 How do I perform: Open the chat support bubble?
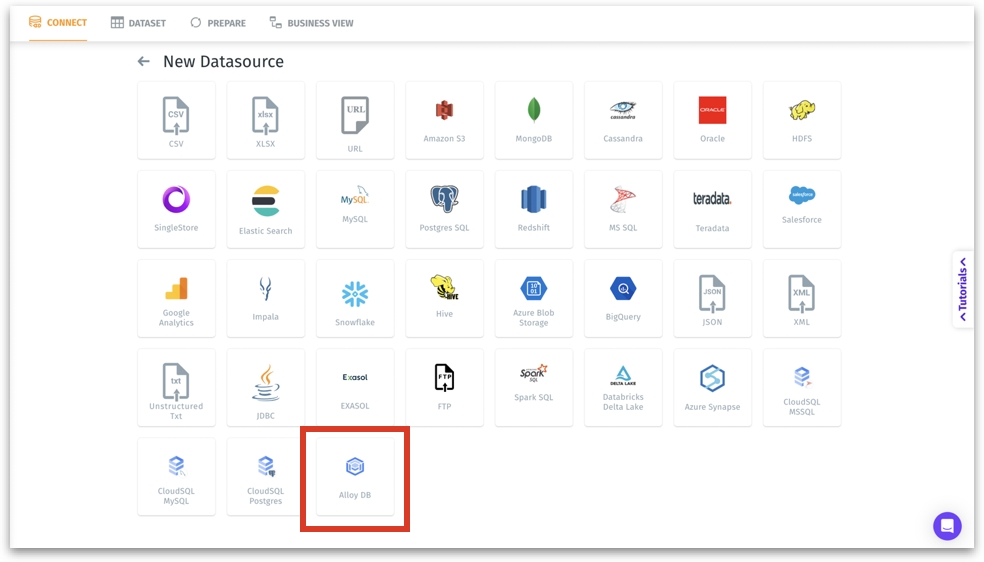(947, 526)
